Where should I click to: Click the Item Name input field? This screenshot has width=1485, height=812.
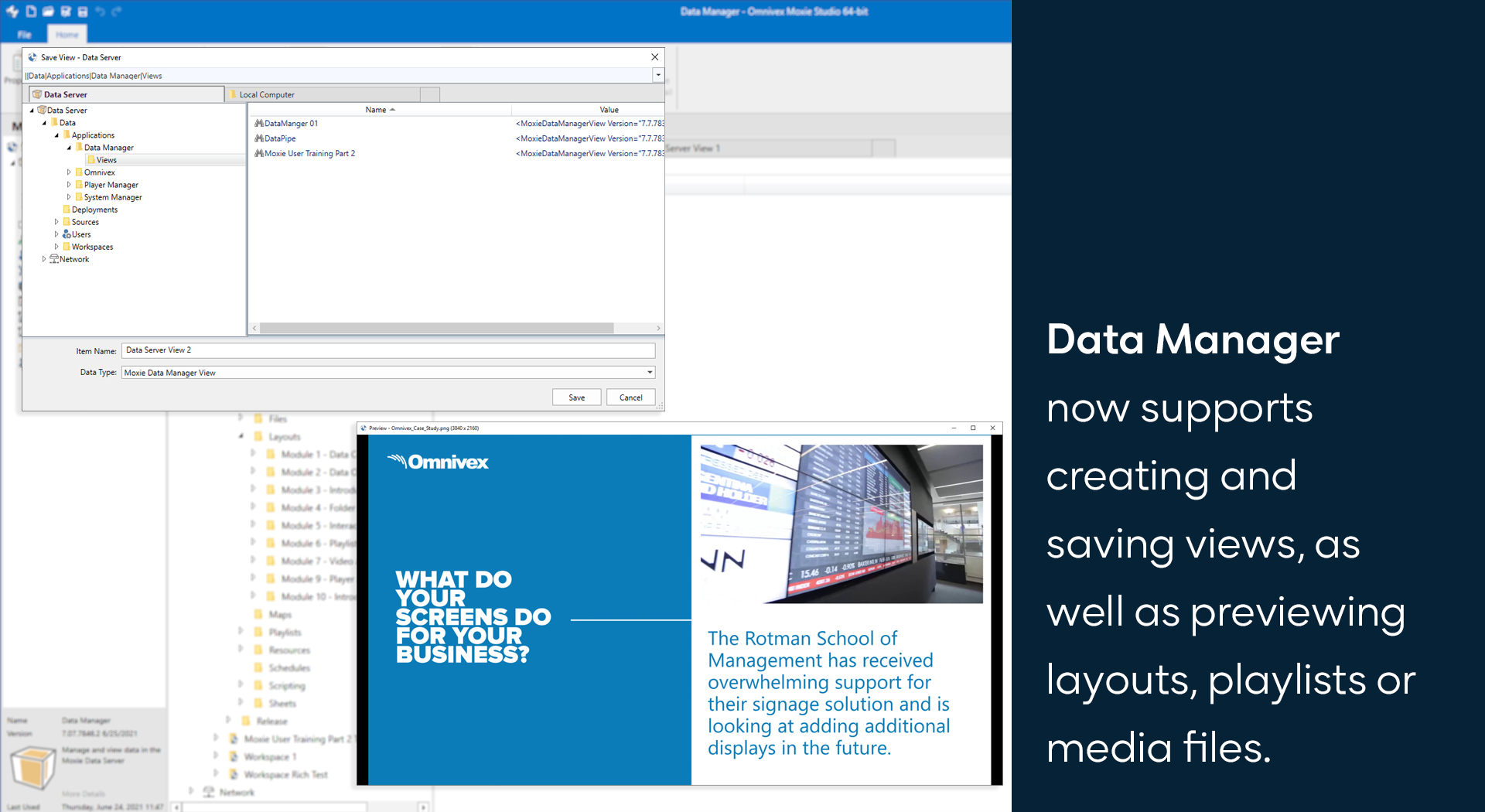pyautogui.click(x=388, y=350)
